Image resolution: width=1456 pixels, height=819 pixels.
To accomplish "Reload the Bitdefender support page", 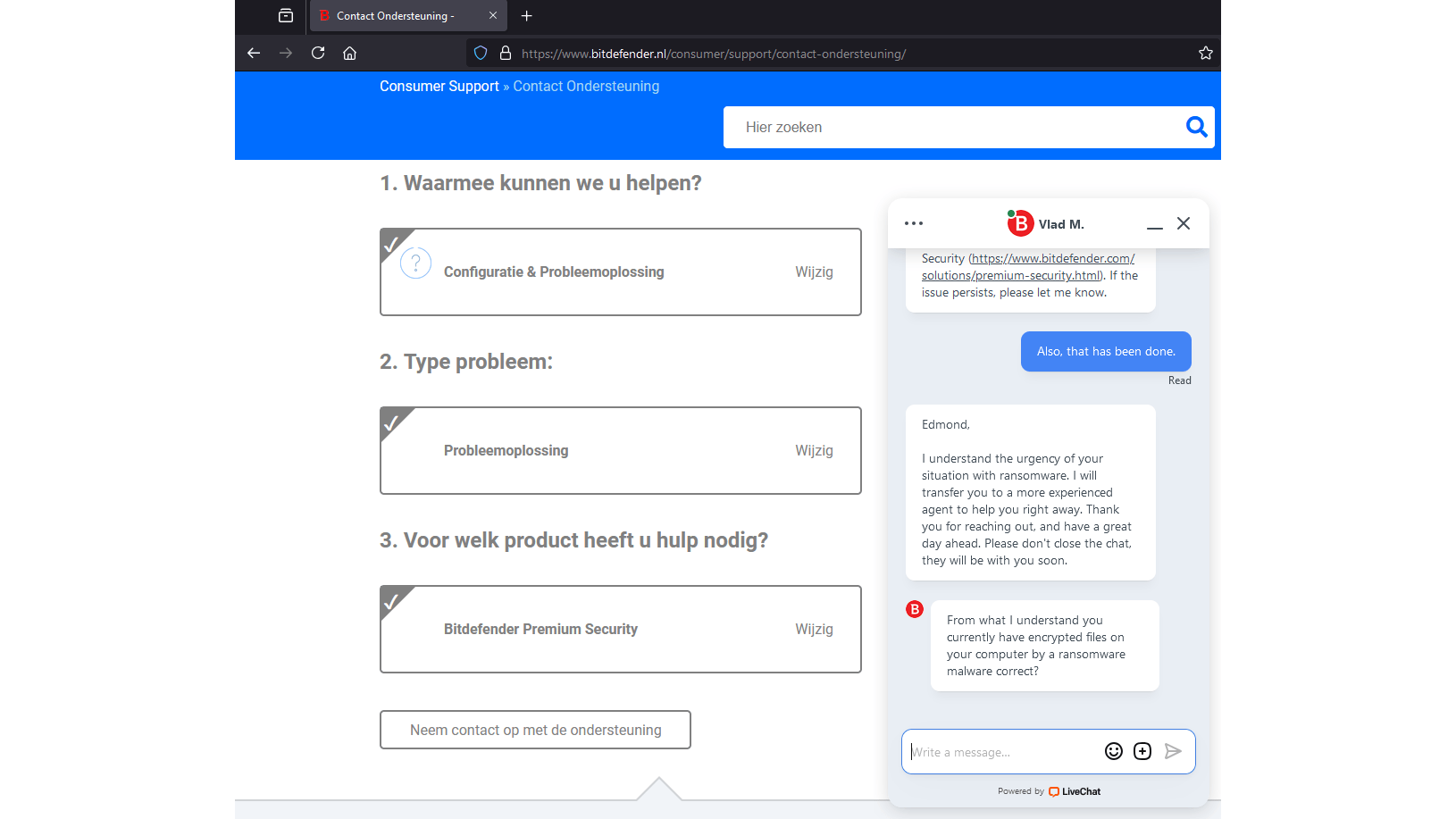I will [318, 53].
